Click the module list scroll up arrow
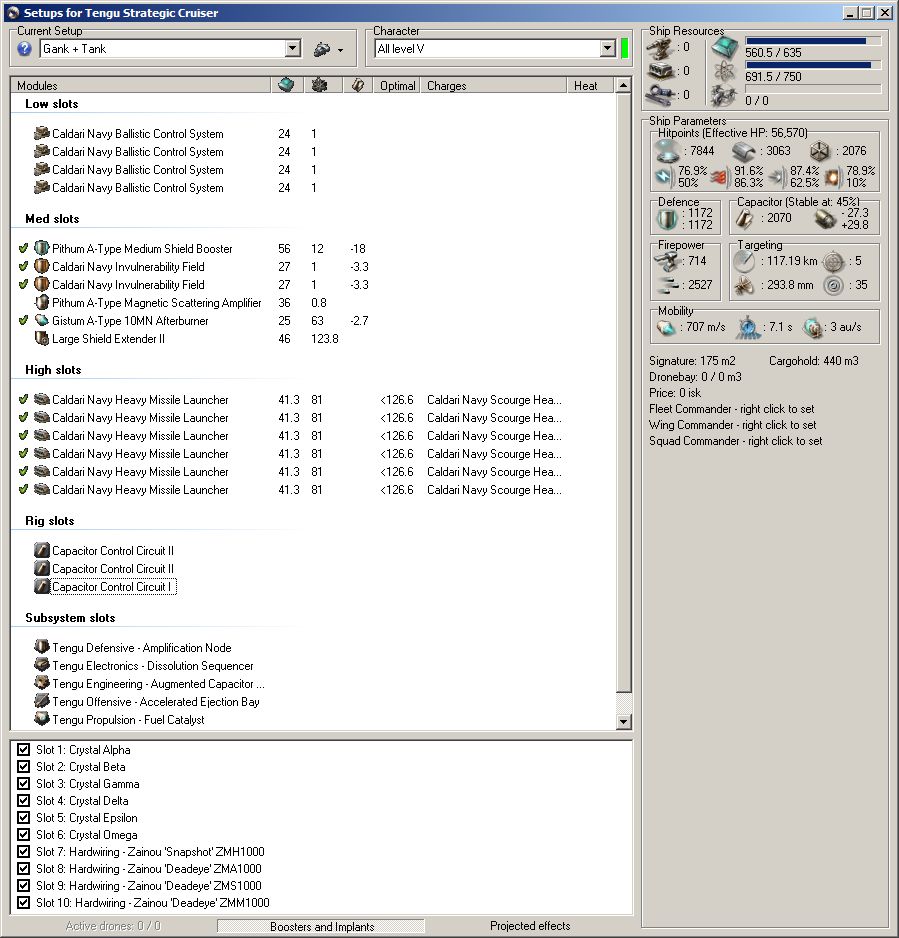899x938 pixels. pos(623,85)
